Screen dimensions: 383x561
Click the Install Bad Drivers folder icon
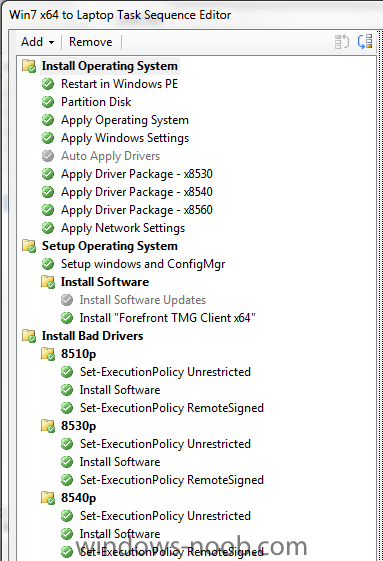pos(29,336)
